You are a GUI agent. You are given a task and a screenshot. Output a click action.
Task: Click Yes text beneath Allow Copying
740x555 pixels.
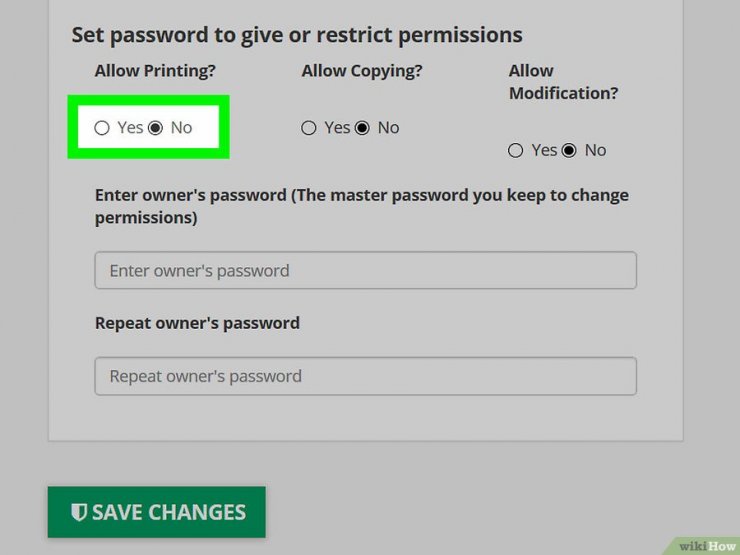(x=337, y=128)
